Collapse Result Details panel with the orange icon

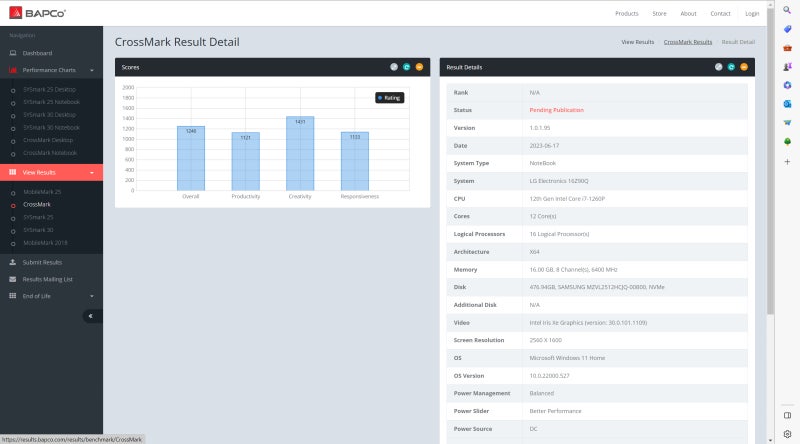coord(744,67)
